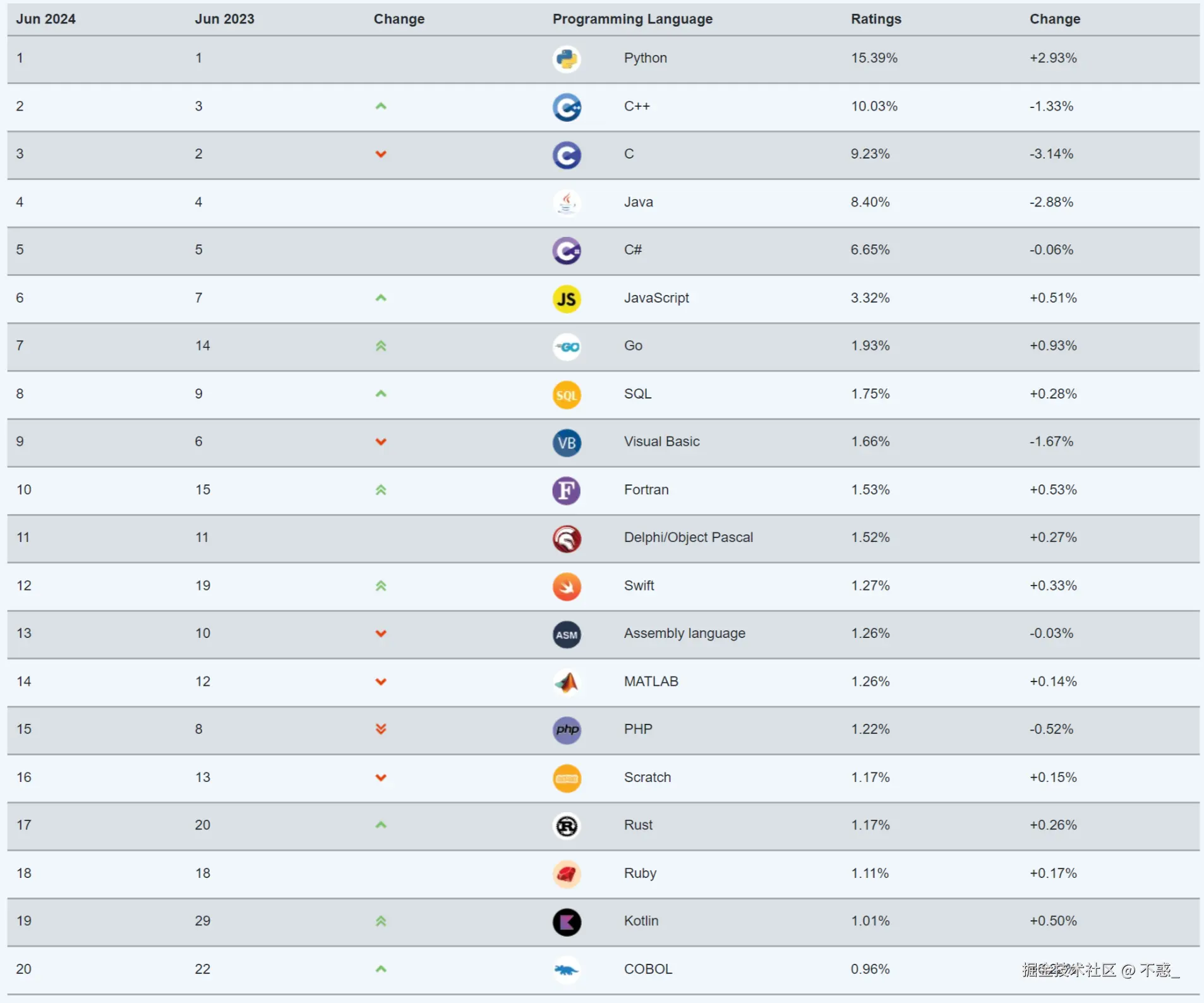
Task: Click the Go language logo
Action: click(566, 347)
